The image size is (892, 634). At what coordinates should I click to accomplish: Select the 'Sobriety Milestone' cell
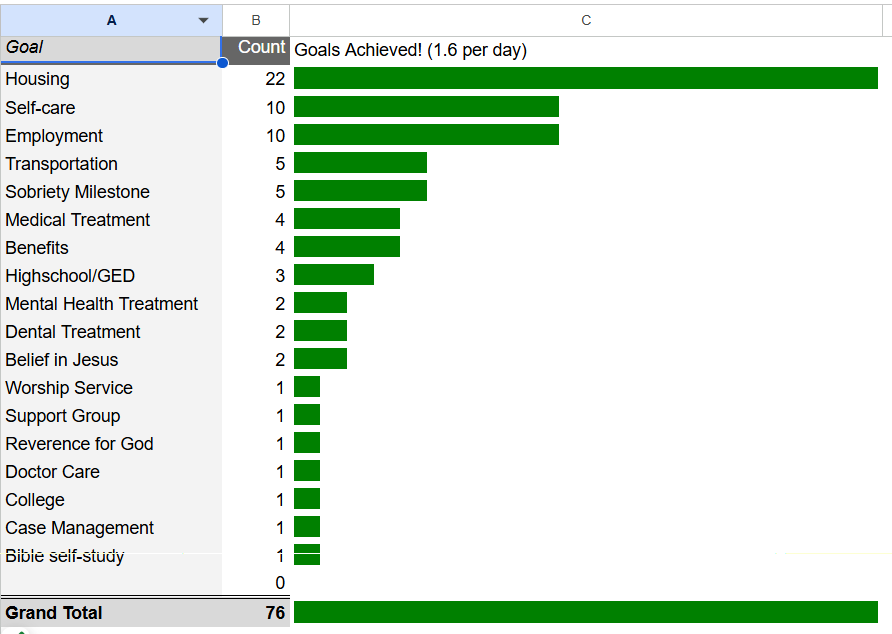(x=111, y=191)
